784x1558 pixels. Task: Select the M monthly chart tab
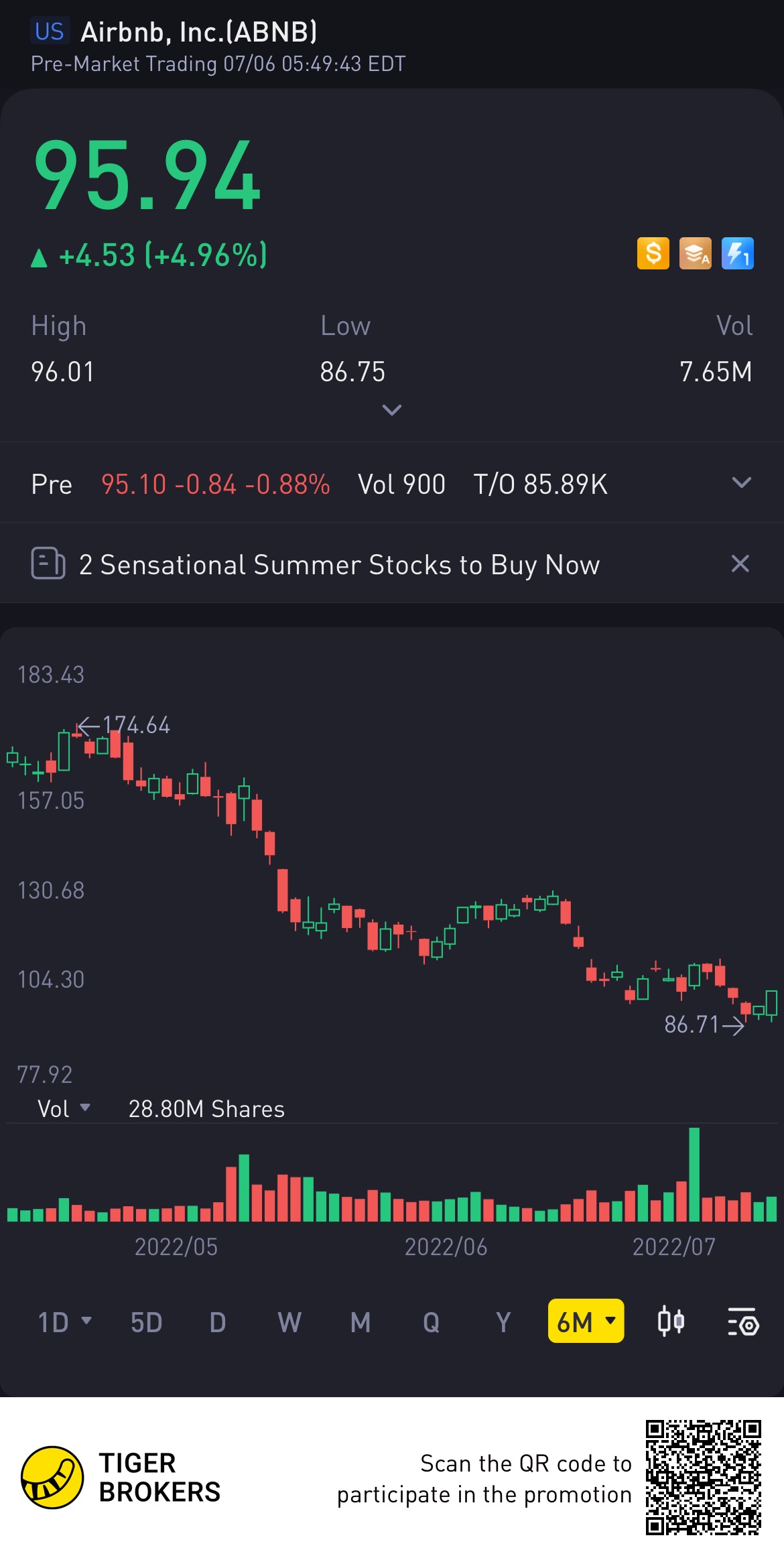361,1322
